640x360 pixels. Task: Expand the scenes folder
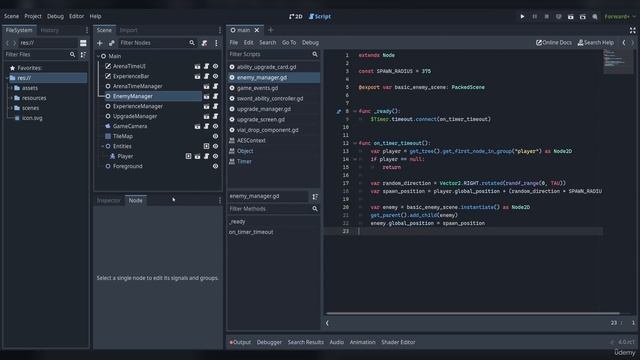coord(11,108)
